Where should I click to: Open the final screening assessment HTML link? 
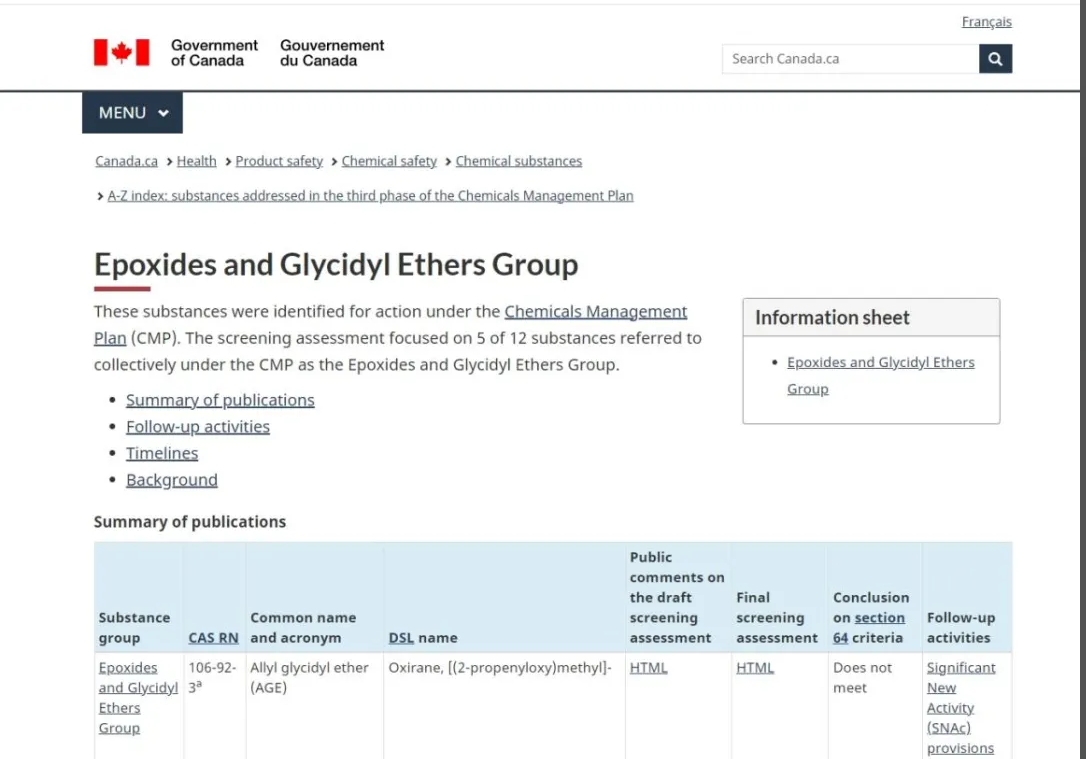point(754,668)
